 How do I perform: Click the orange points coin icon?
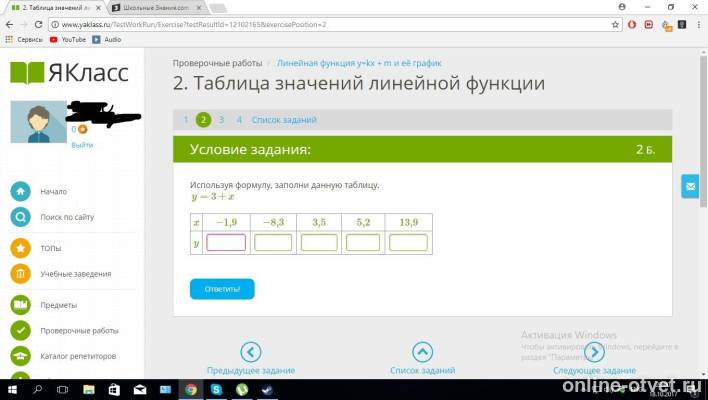coord(82,130)
